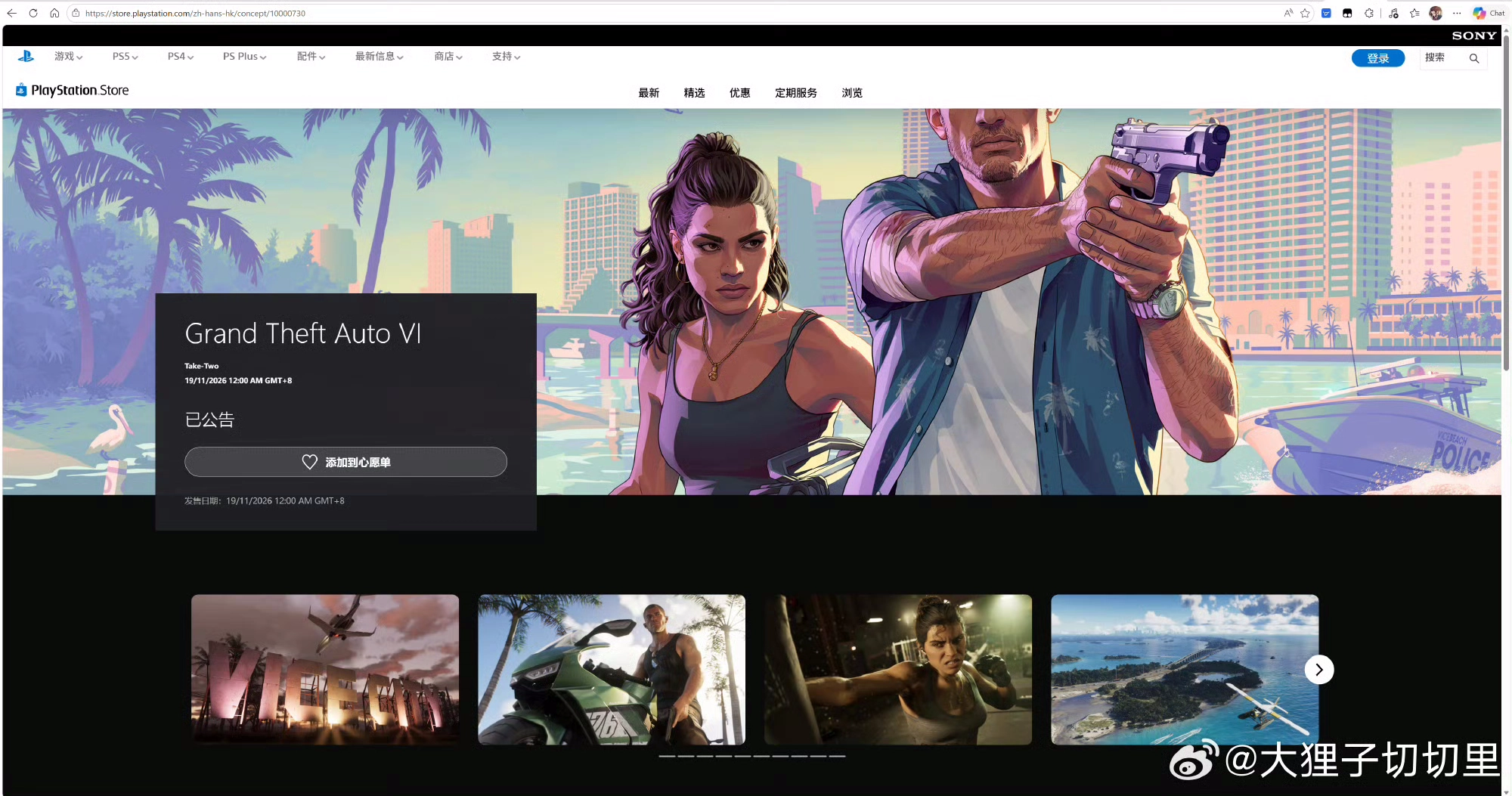Select the last carousel indicator dash

[x=838, y=756]
